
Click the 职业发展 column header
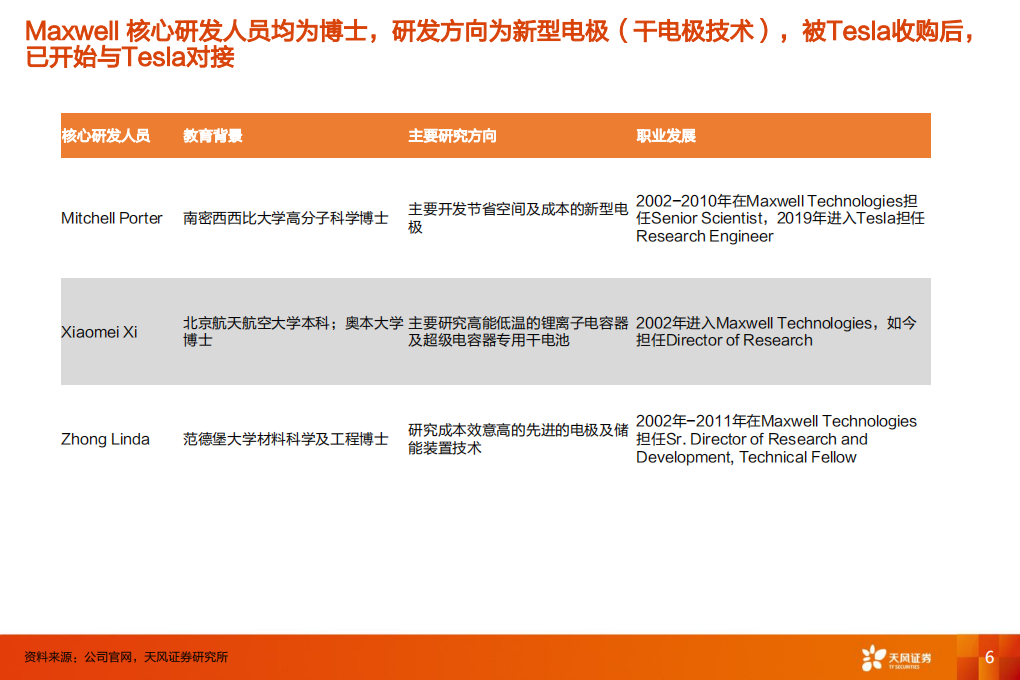665,135
